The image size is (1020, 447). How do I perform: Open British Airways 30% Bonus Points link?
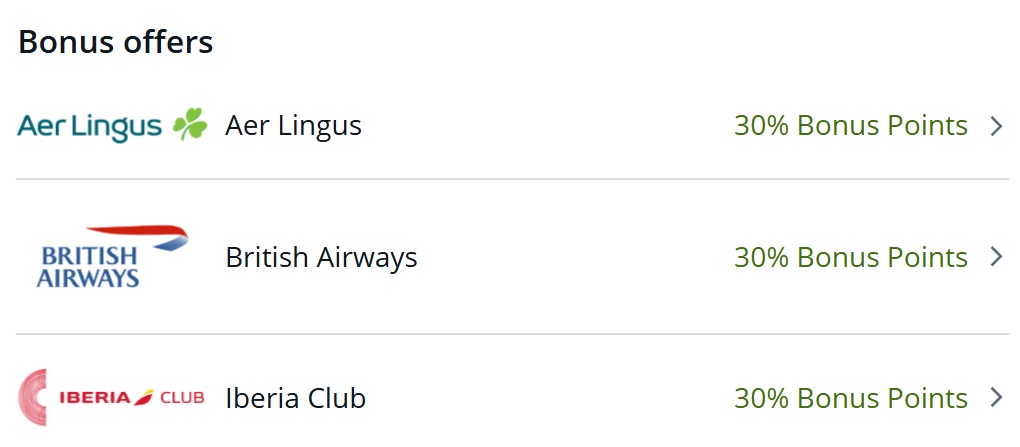coord(850,258)
